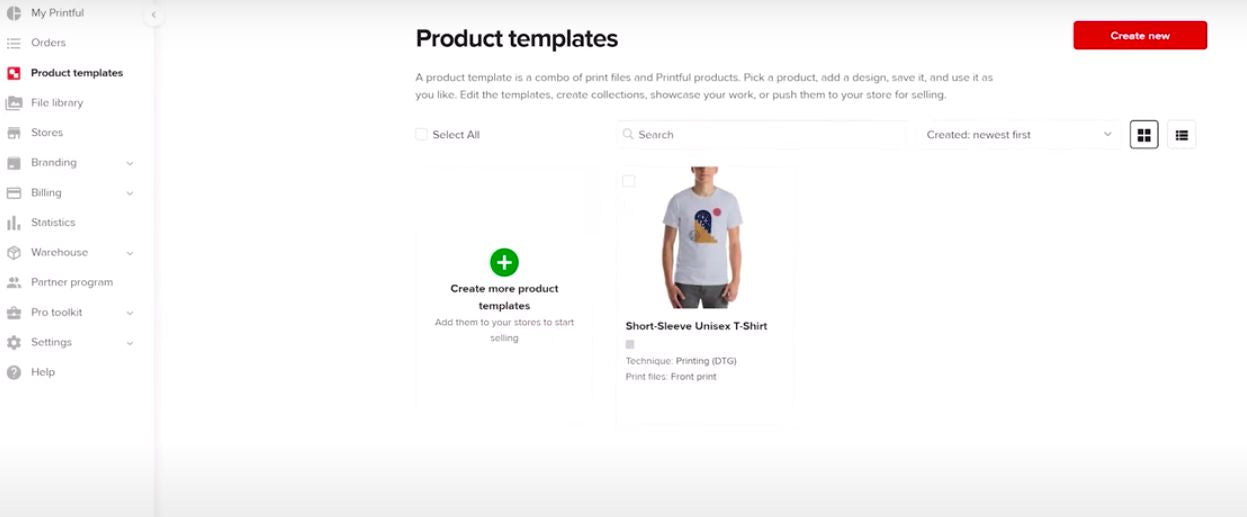Viewport: 1247px width, 517px height.
Task: Click the green plus icon
Action: coord(504,262)
